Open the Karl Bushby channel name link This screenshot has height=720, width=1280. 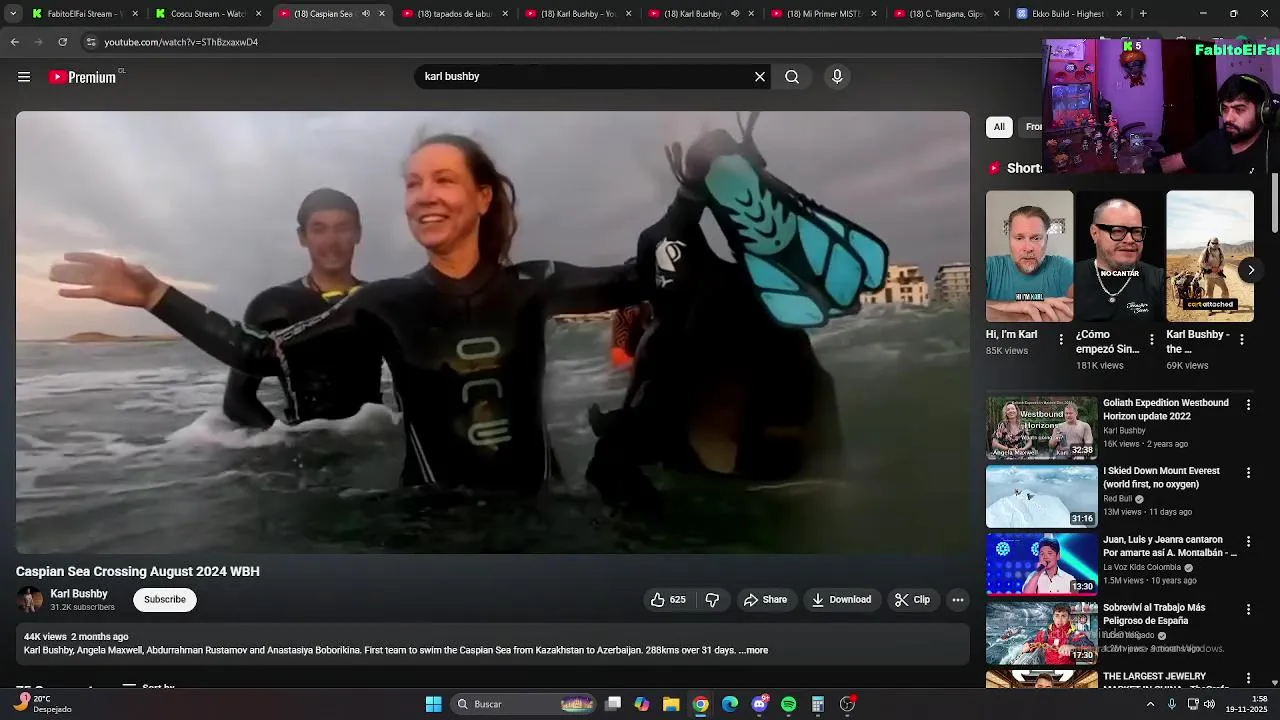click(79, 594)
